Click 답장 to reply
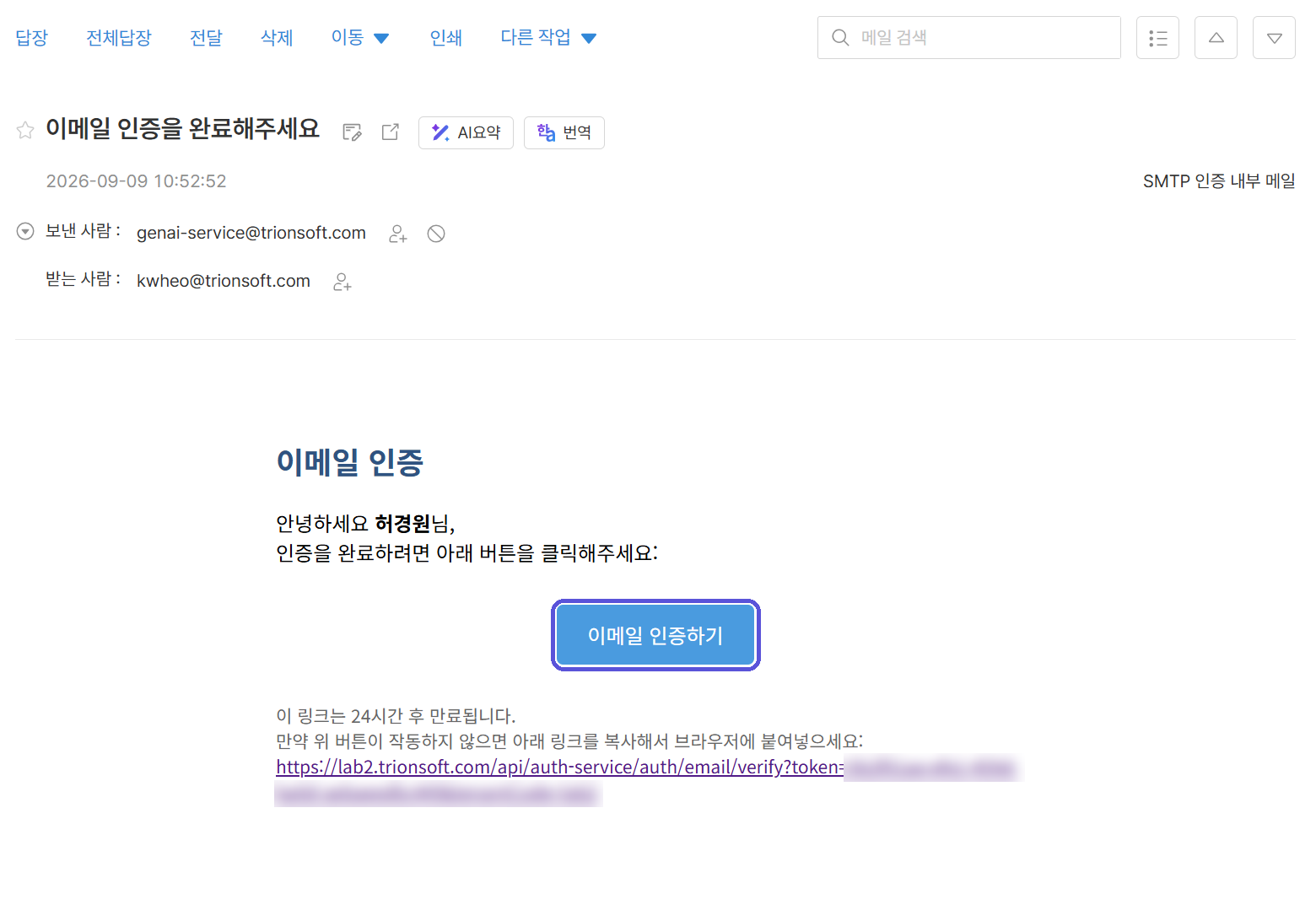This screenshot has width=1316, height=921. (x=32, y=37)
